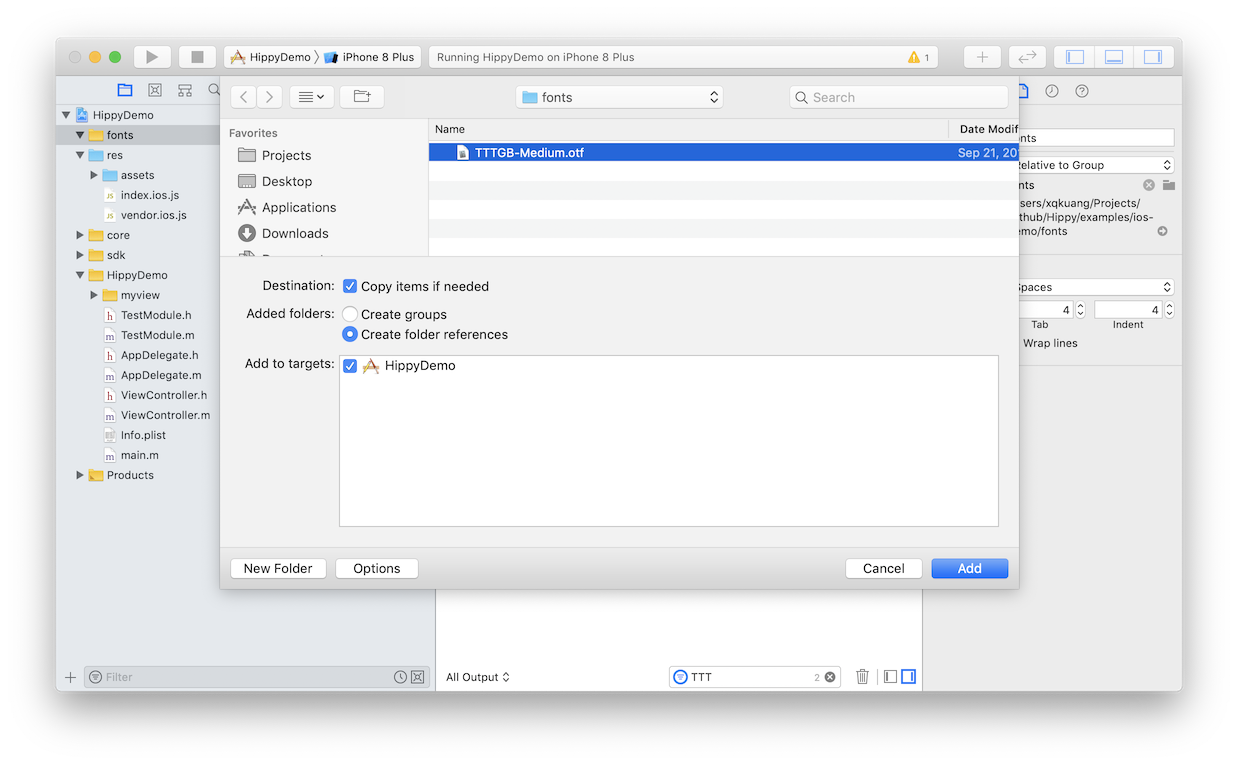Click the add (+) button below navigator
1238x765 pixels.
70,677
